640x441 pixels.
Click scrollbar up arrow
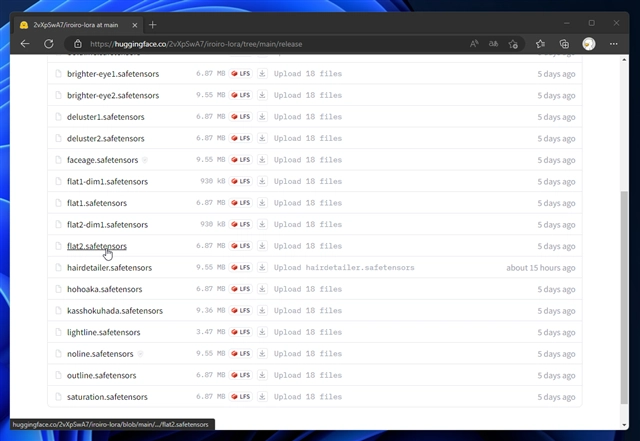(x=624, y=60)
